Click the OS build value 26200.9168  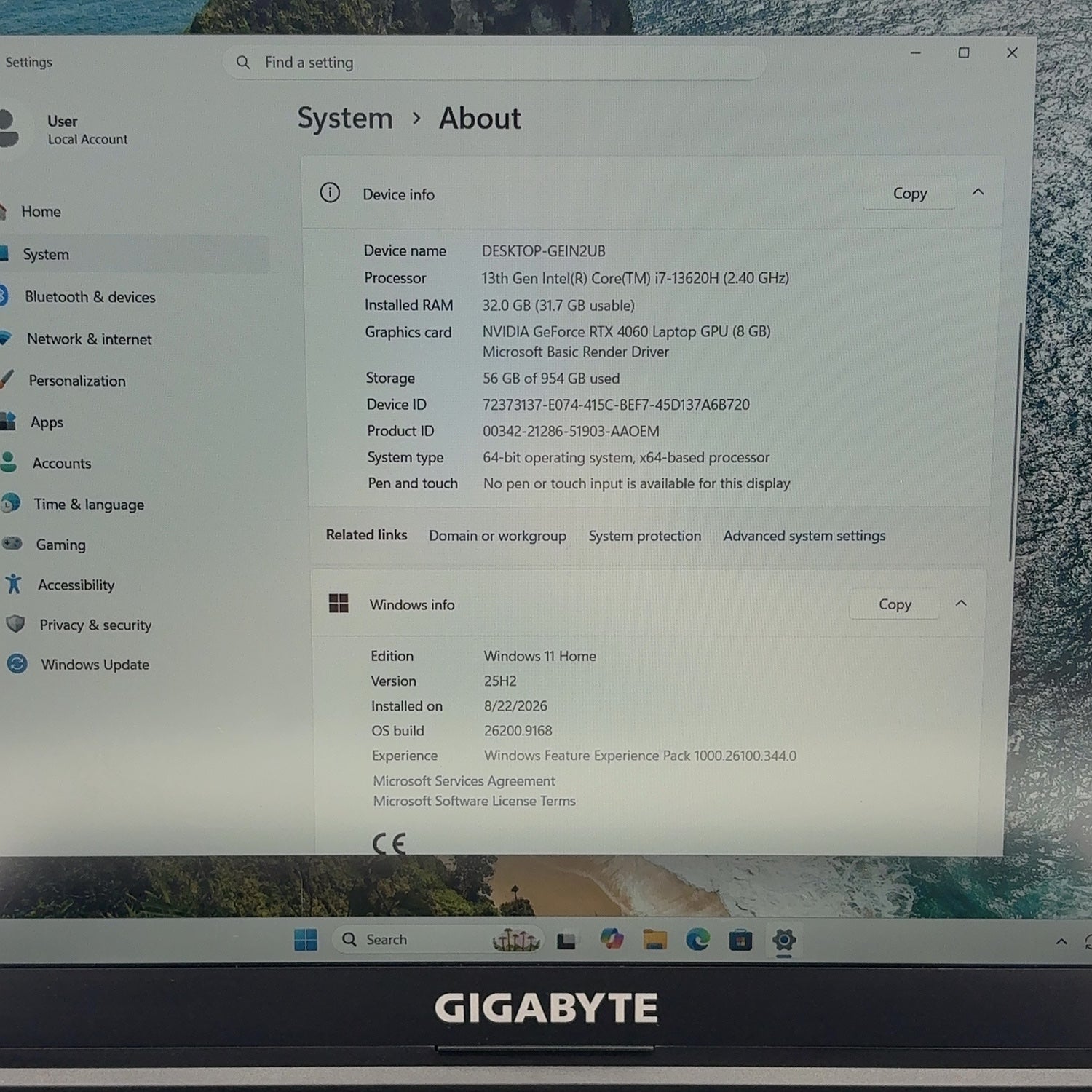(518, 731)
